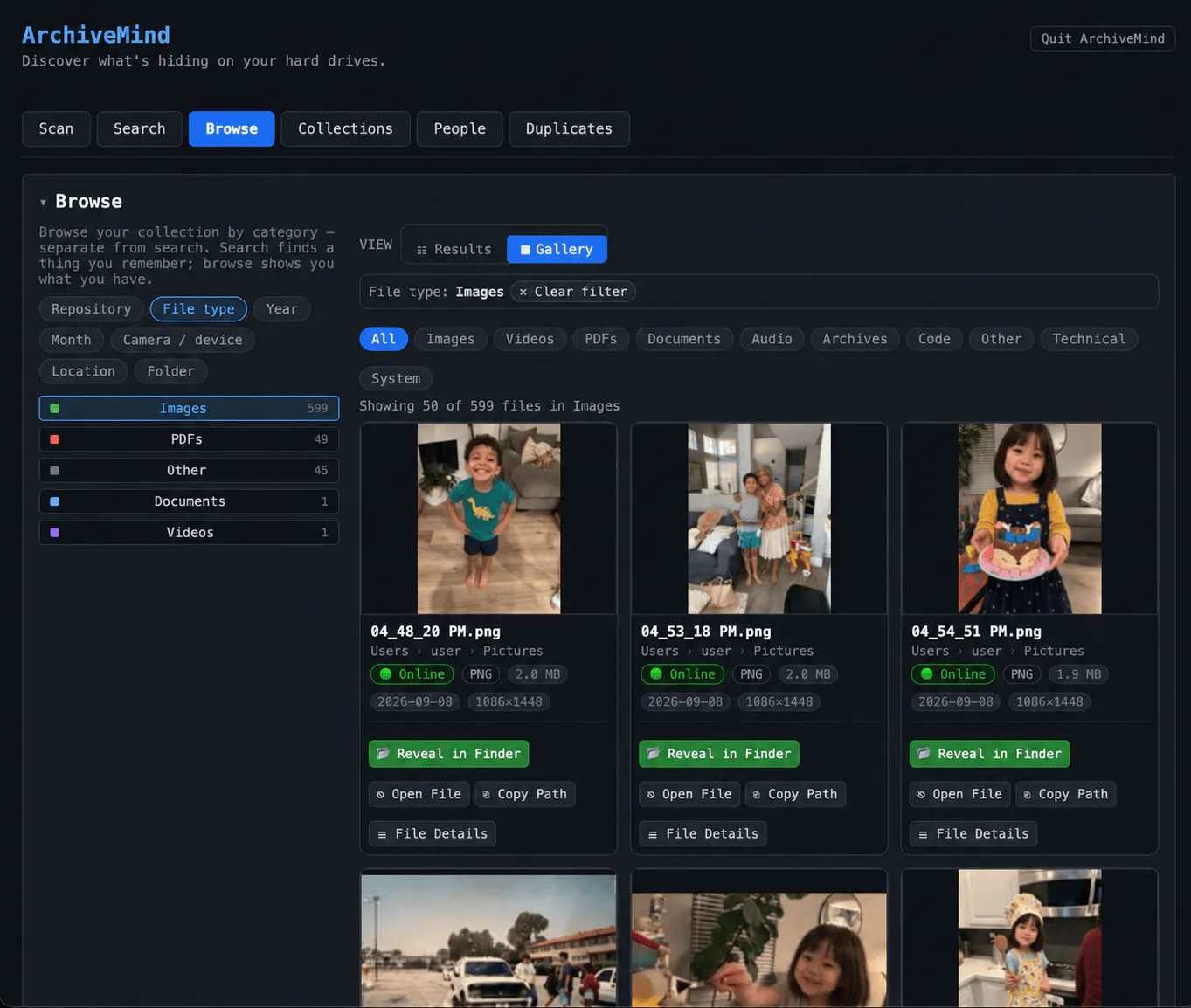Filter gallery by Videos chip

click(x=530, y=339)
